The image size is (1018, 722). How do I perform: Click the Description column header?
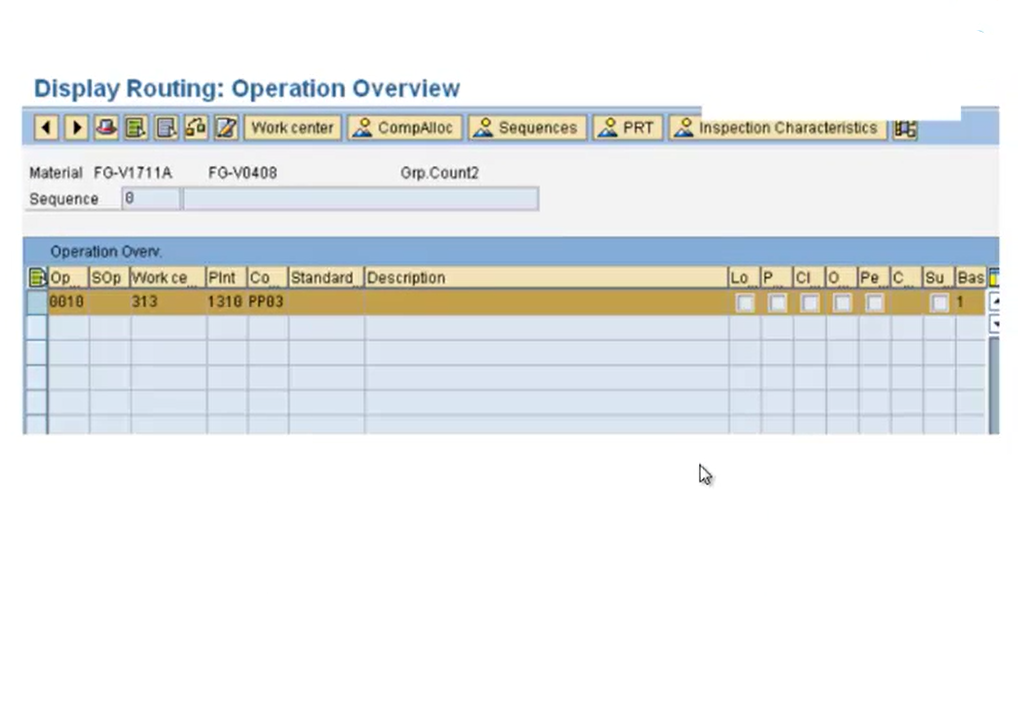546,278
